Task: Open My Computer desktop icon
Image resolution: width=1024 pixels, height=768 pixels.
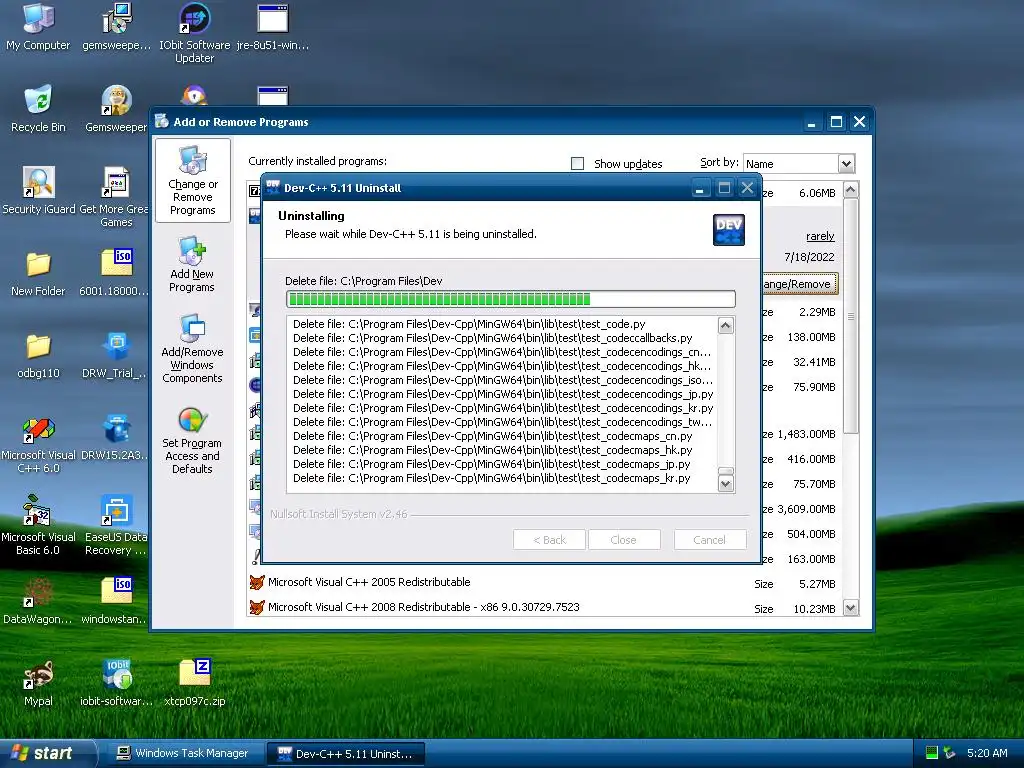Action: (38, 27)
